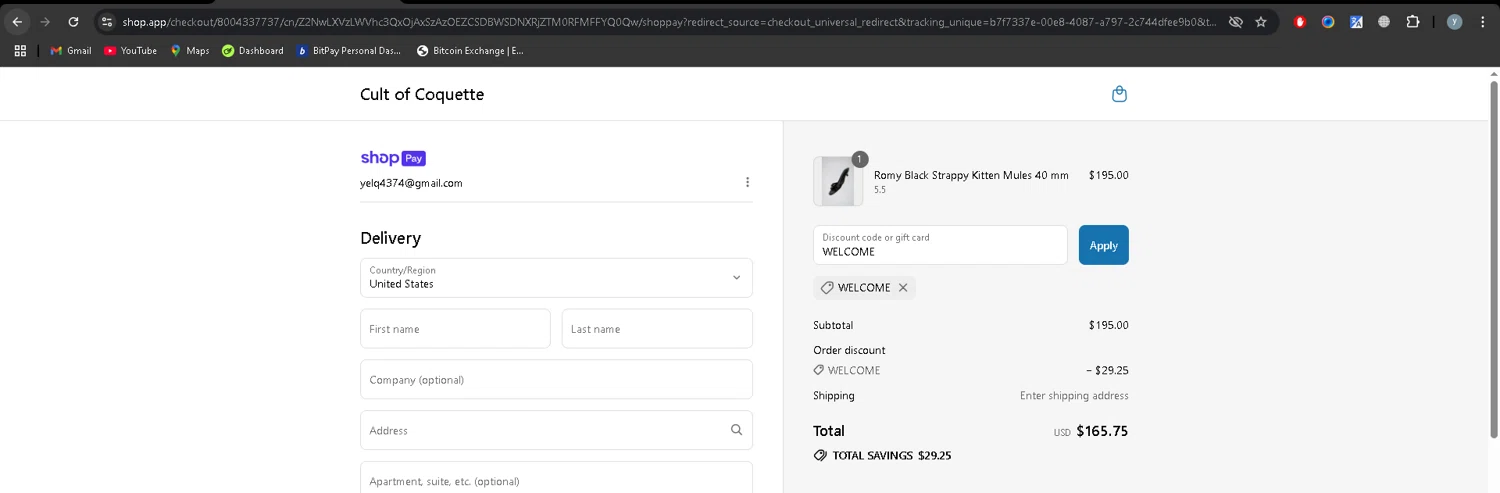1500x493 pixels.
Task: Open the Bitcoin Exchange bookmark
Action: click(x=470, y=50)
